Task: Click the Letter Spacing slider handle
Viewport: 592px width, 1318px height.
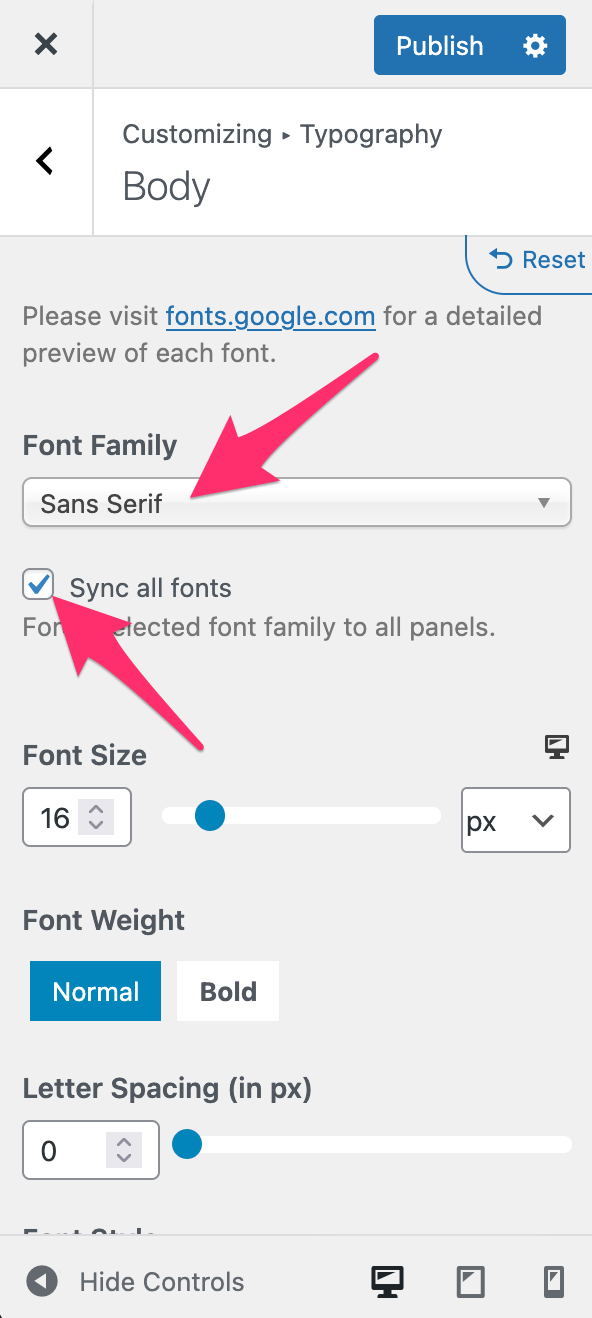Action: pyautogui.click(x=187, y=1143)
